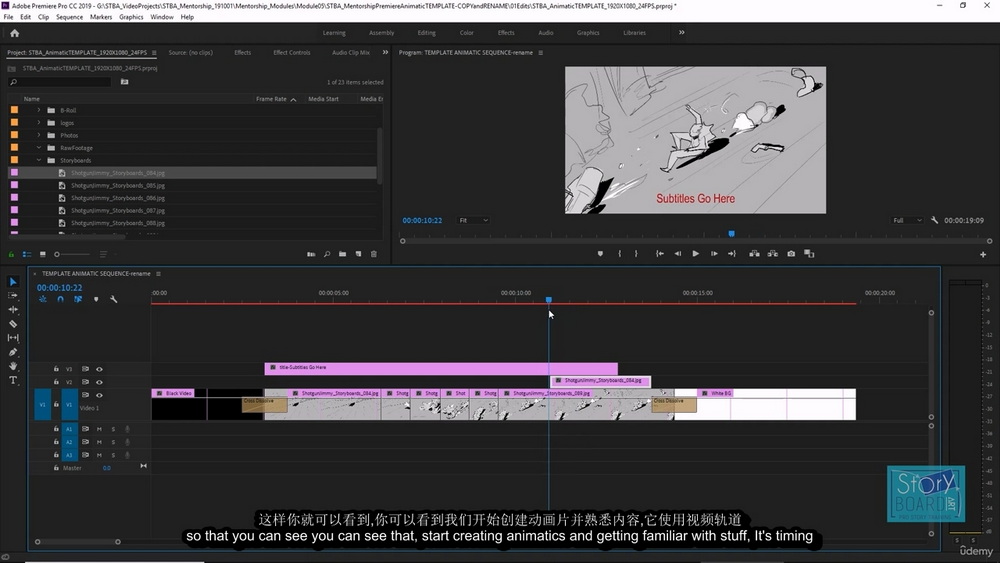Click the Project panel search field
The width and height of the screenshot is (1000, 563).
click(60, 82)
